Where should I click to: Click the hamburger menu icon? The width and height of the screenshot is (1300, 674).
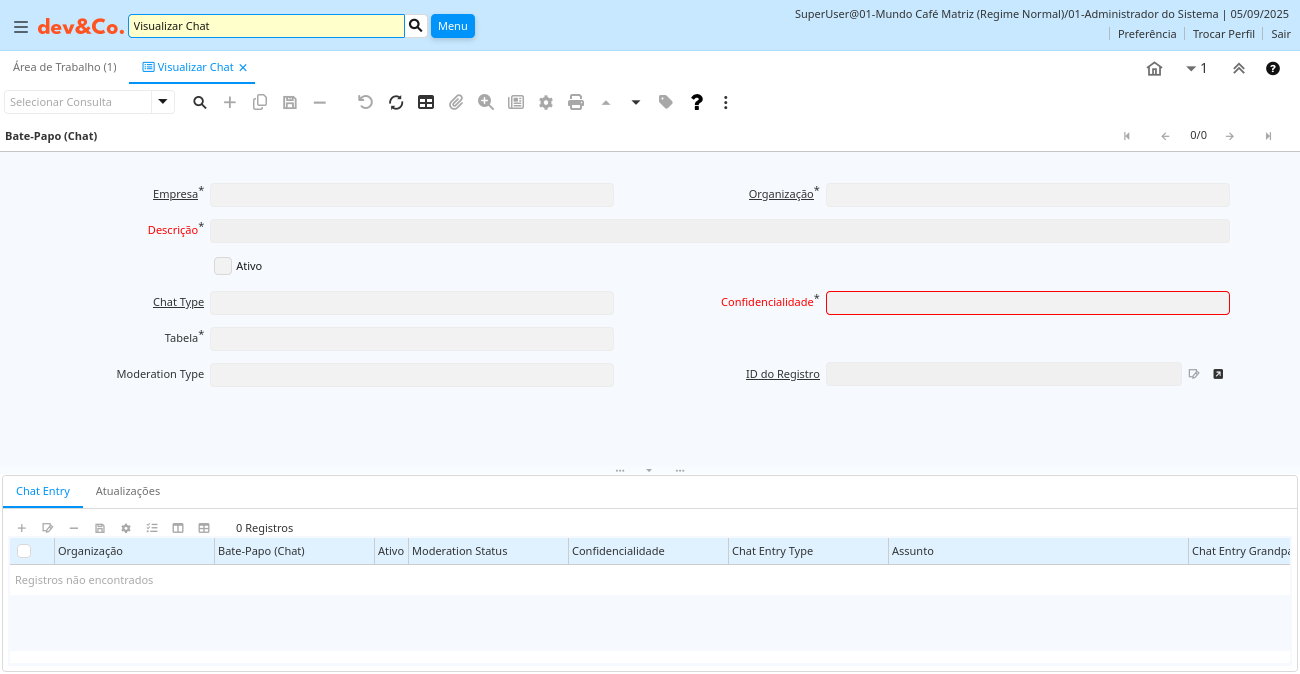click(x=20, y=27)
